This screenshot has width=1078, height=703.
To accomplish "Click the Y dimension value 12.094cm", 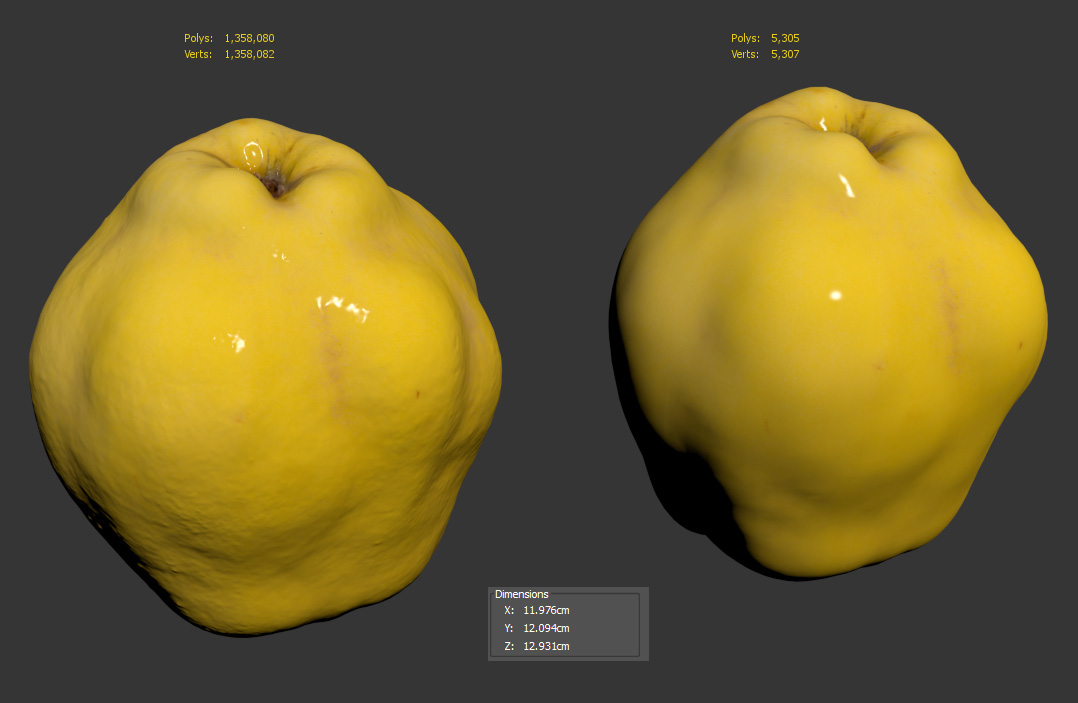I will pos(546,628).
